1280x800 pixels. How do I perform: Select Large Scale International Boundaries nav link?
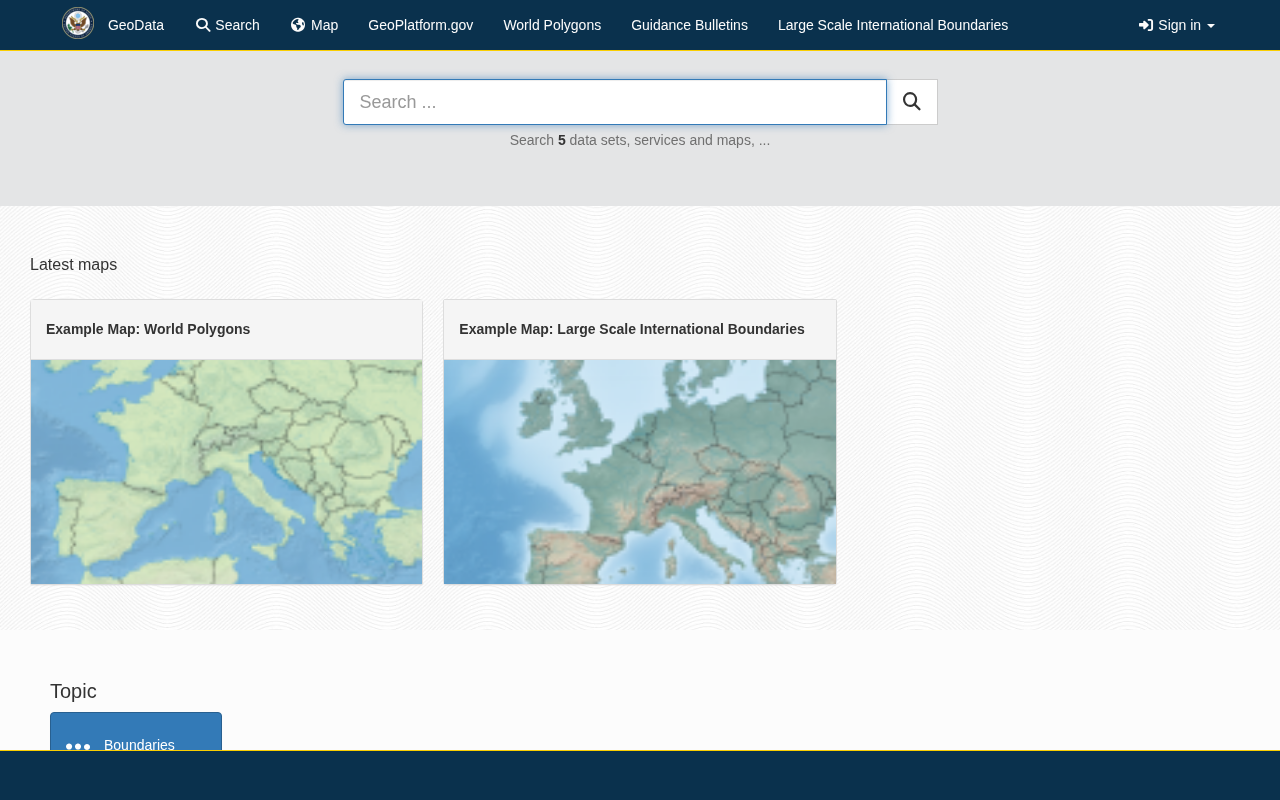(893, 25)
